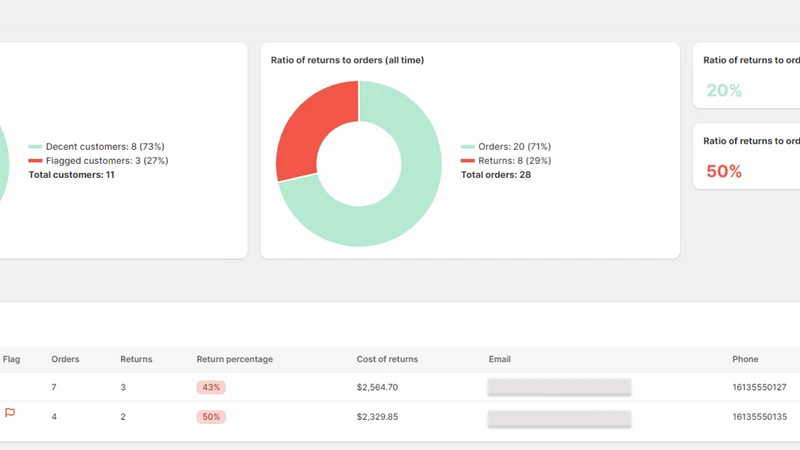
Task: Click the returns value 2
Action: click(123, 417)
